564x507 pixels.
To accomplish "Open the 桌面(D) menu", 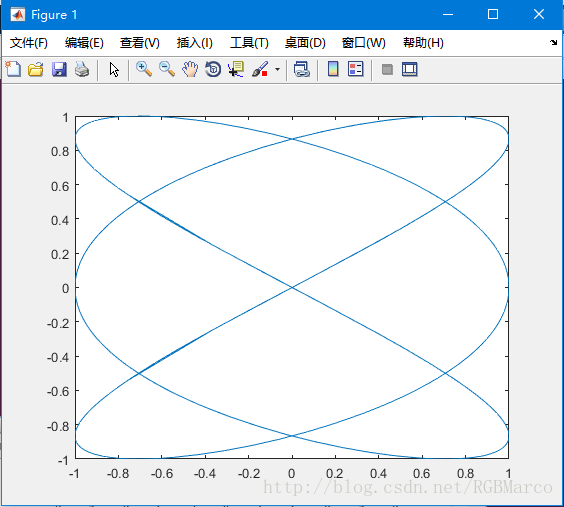I will (305, 43).
